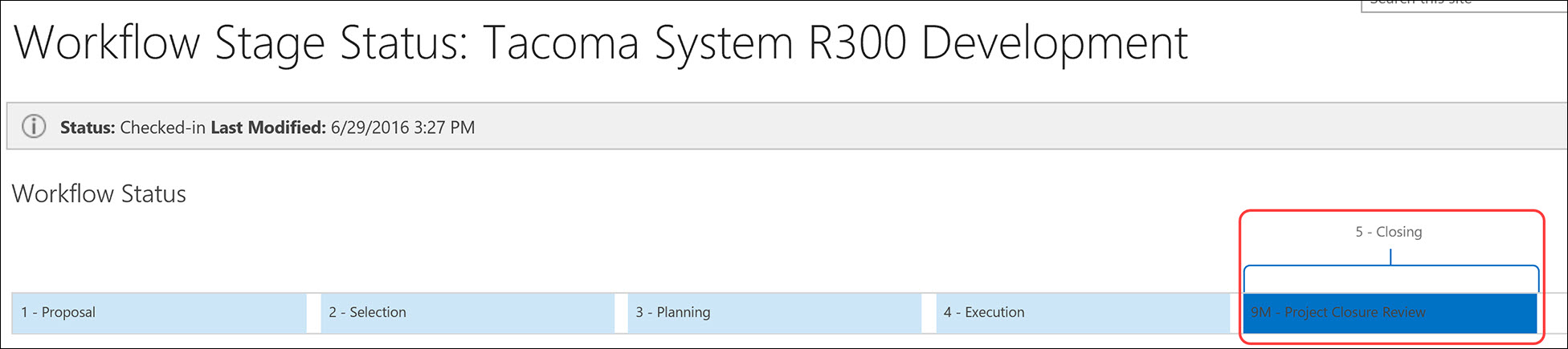The height and width of the screenshot is (349, 1568).
Task: Click the Closing phase bracket line
Action: point(1390,266)
